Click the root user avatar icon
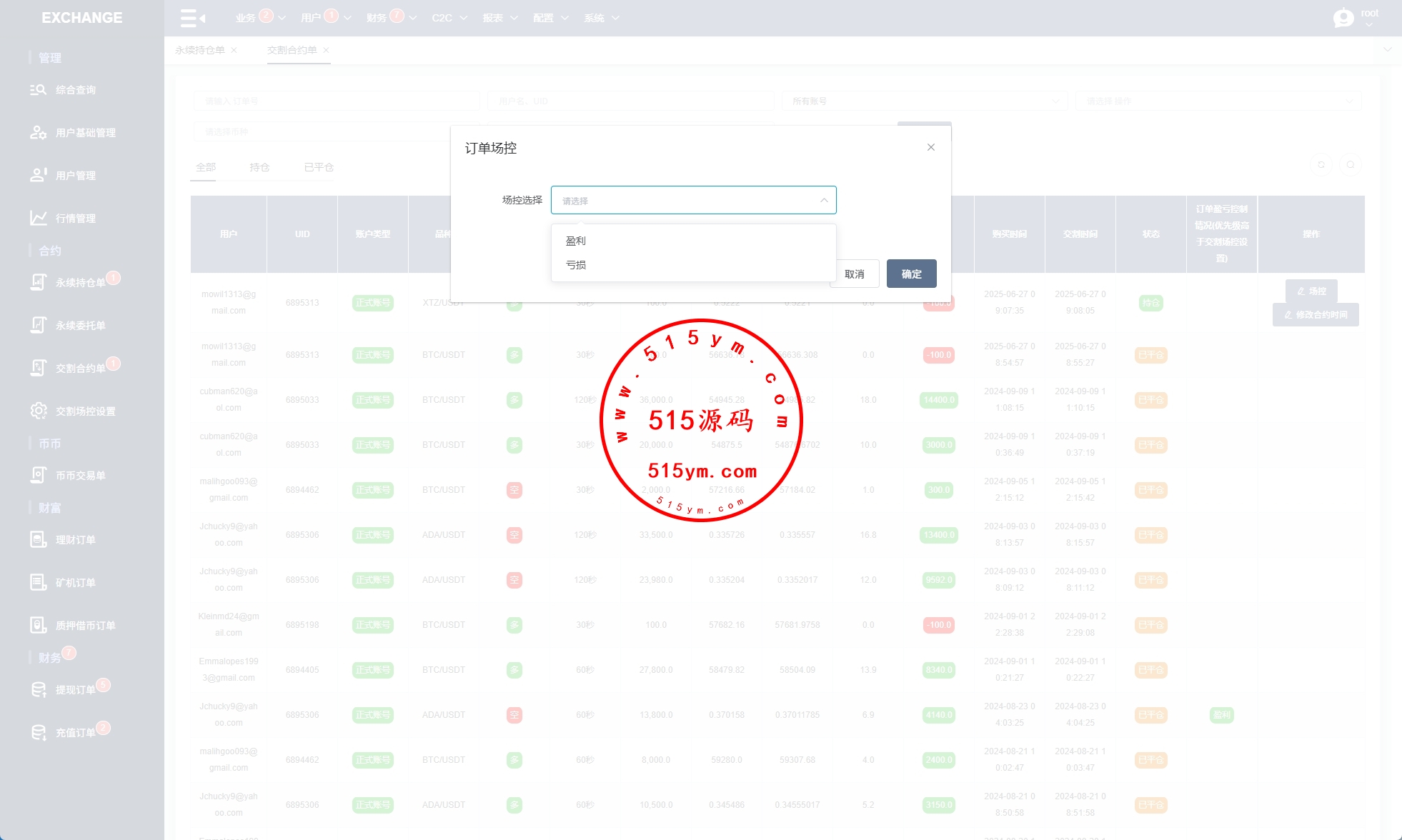This screenshot has width=1402, height=840. click(1343, 18)
